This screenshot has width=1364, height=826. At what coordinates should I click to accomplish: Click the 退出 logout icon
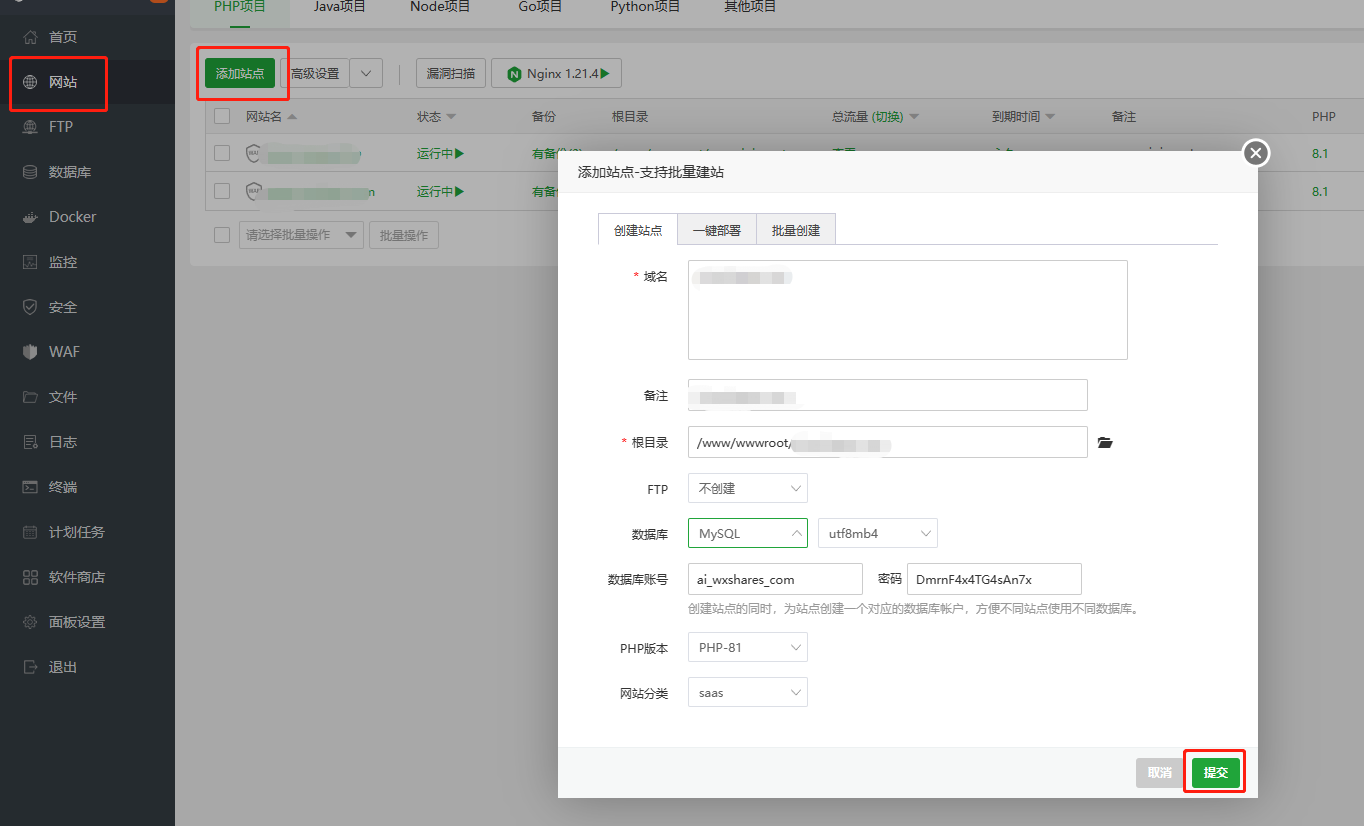click(x=30, y=667)
